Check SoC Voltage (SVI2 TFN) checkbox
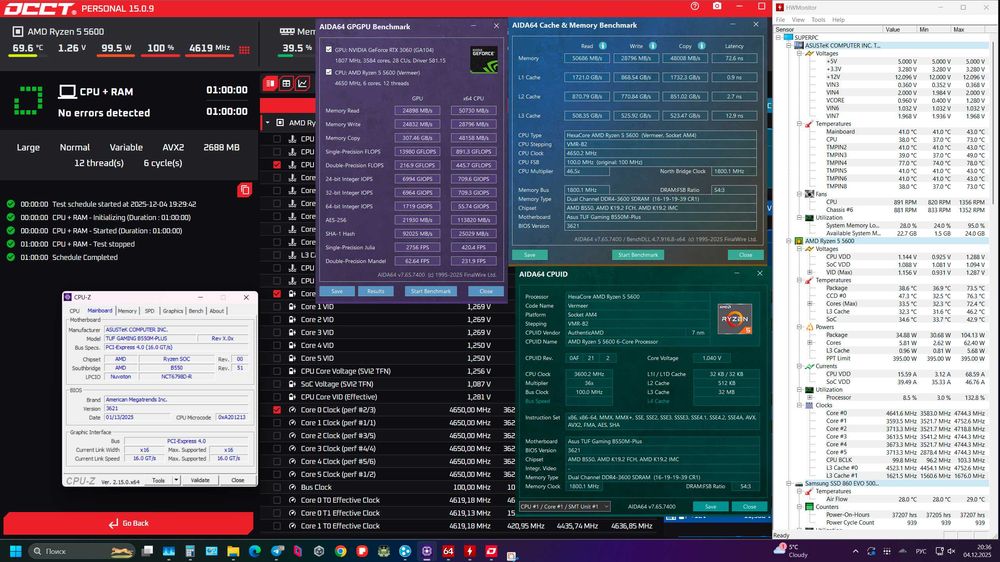1000x562 pixels. click(x=277, y=383)
